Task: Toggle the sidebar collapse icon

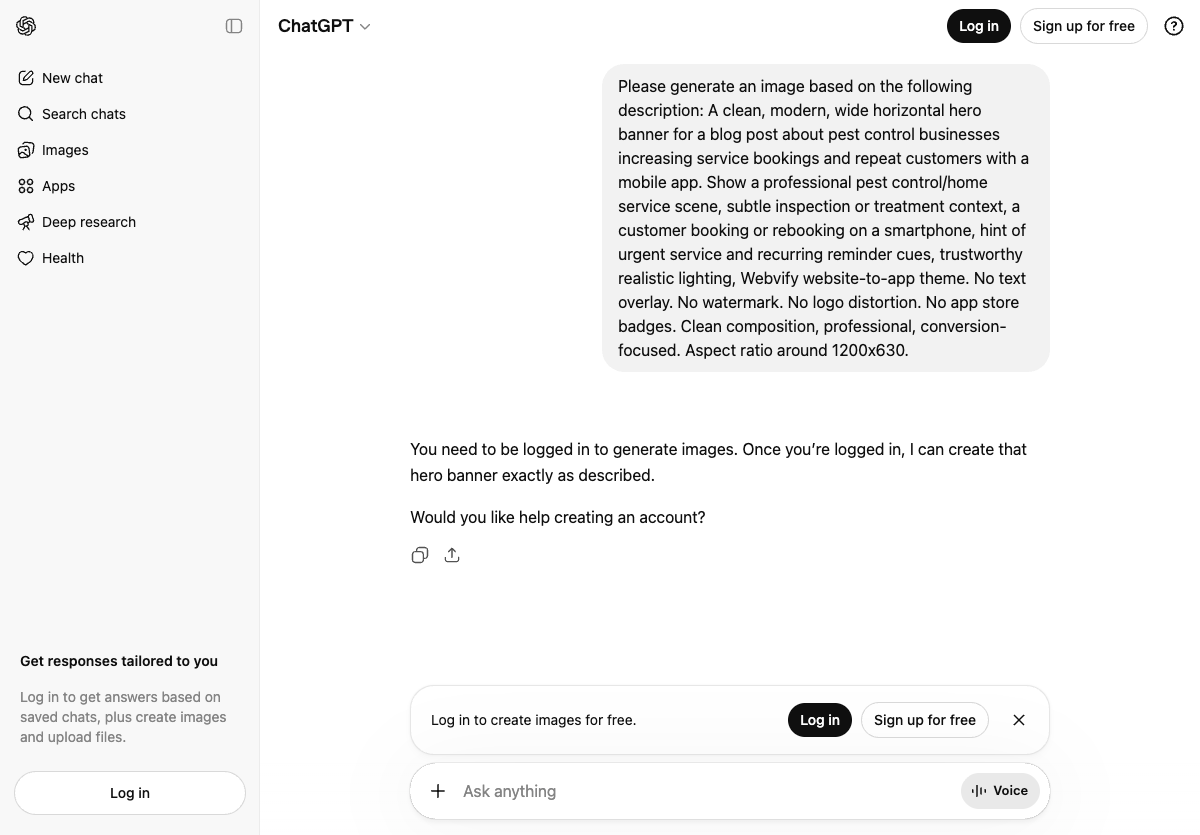Action: pyautogui.click(x=234, y=26)
